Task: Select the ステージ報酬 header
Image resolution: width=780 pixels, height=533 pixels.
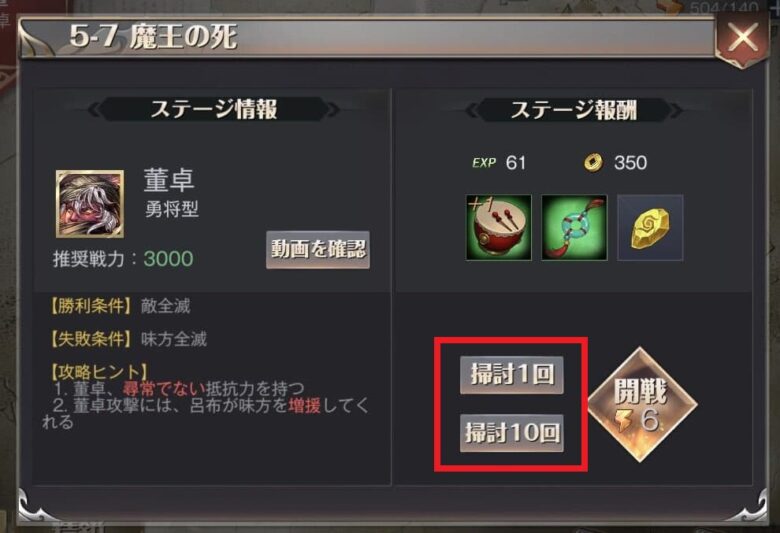Action: point(574,110)
